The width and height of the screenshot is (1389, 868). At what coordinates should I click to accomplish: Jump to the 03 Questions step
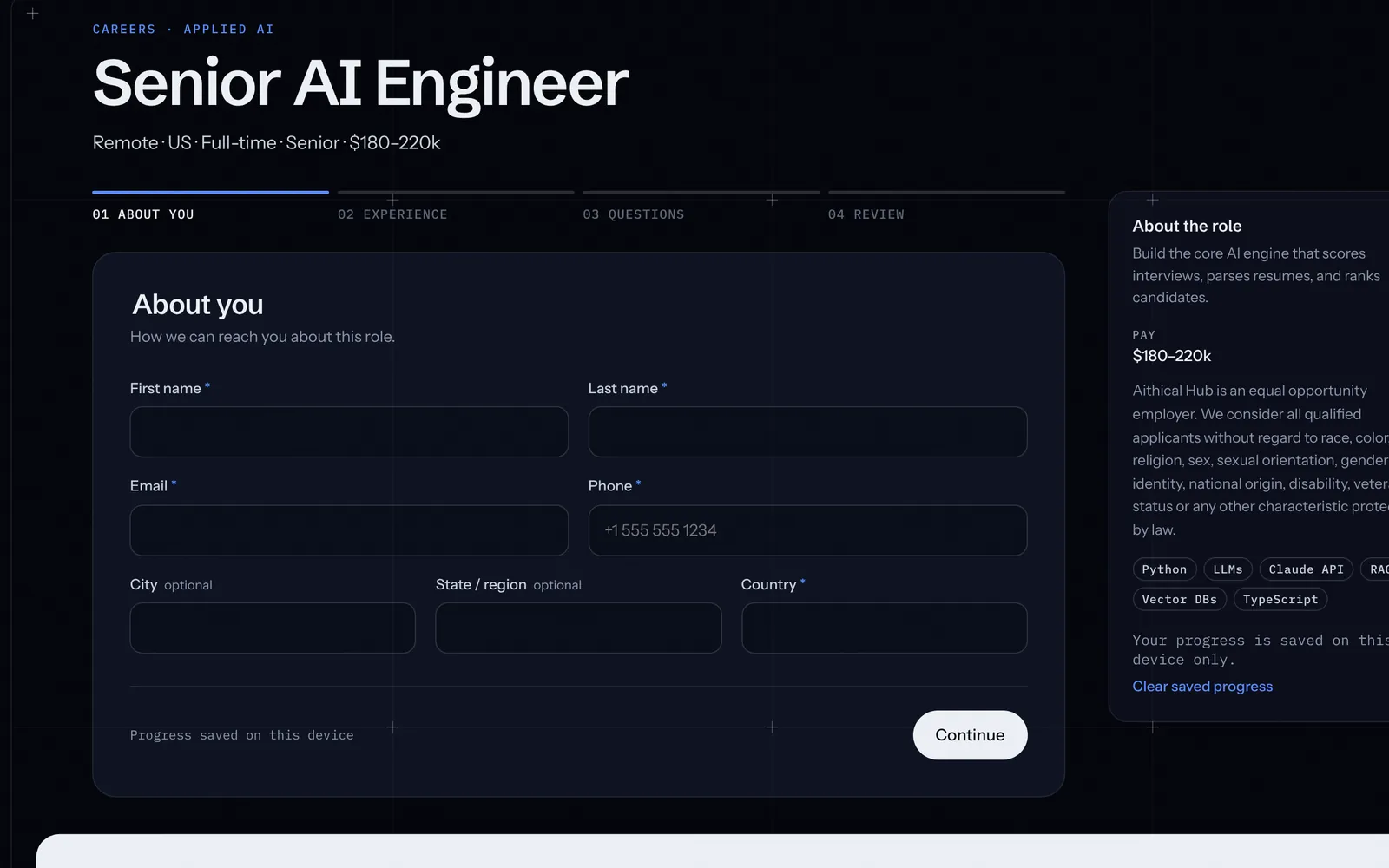[x=701, y=207]
